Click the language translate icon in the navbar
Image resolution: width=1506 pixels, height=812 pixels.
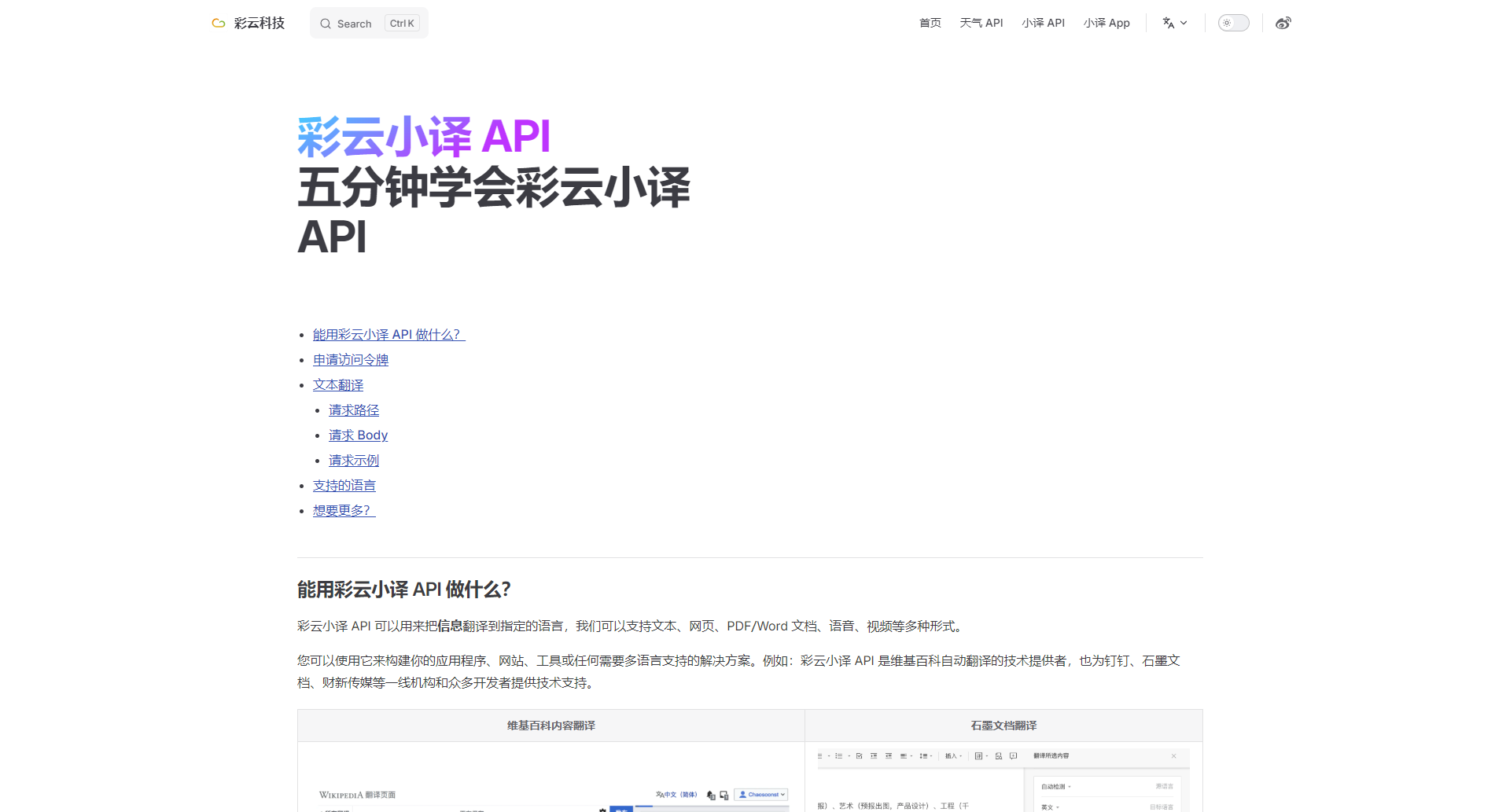(x=1169, y=23)
